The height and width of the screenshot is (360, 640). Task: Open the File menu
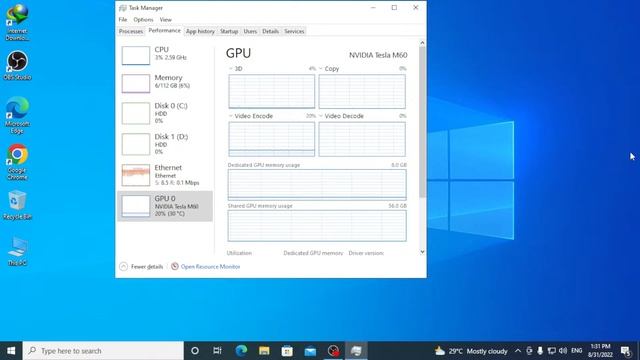click(x=123, y=20)
